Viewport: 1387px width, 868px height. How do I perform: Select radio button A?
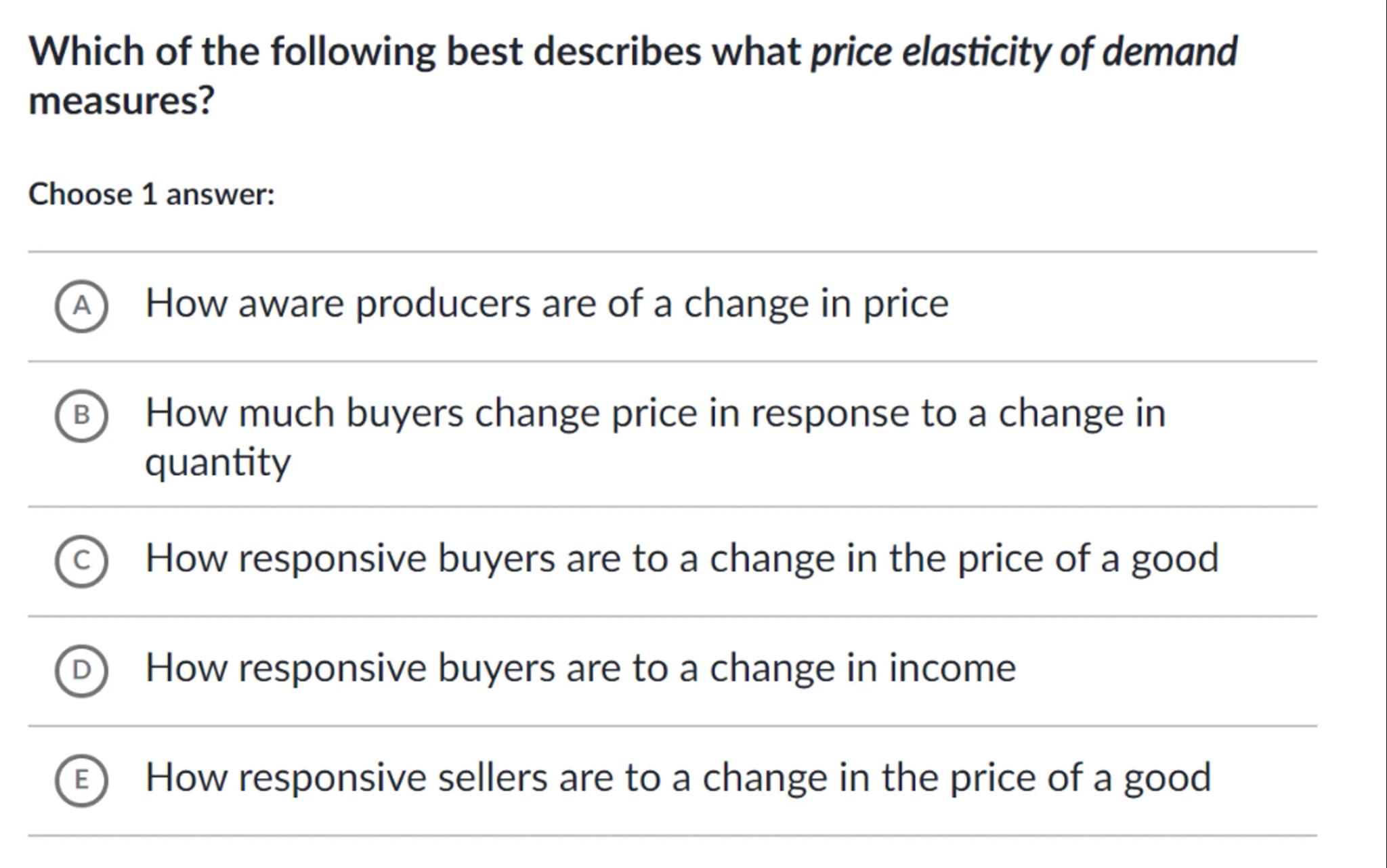[81, 306]
